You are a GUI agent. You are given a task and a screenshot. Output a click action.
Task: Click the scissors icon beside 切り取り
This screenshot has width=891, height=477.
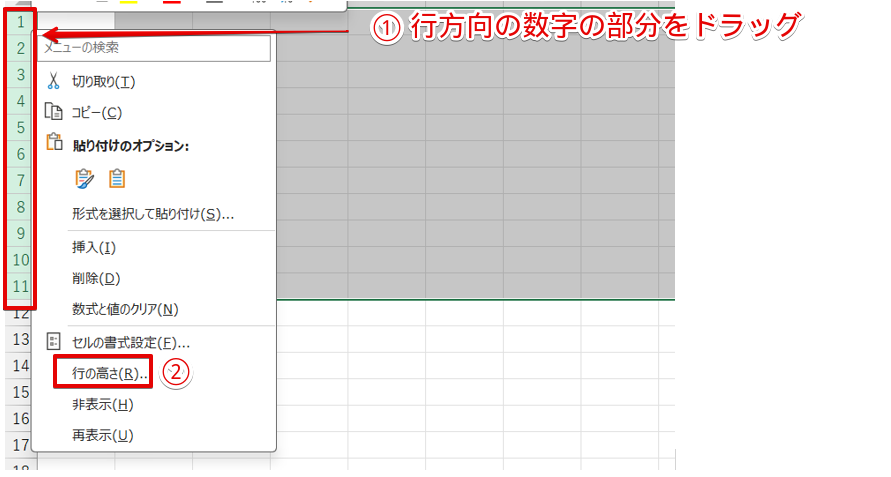coord(53,81)
